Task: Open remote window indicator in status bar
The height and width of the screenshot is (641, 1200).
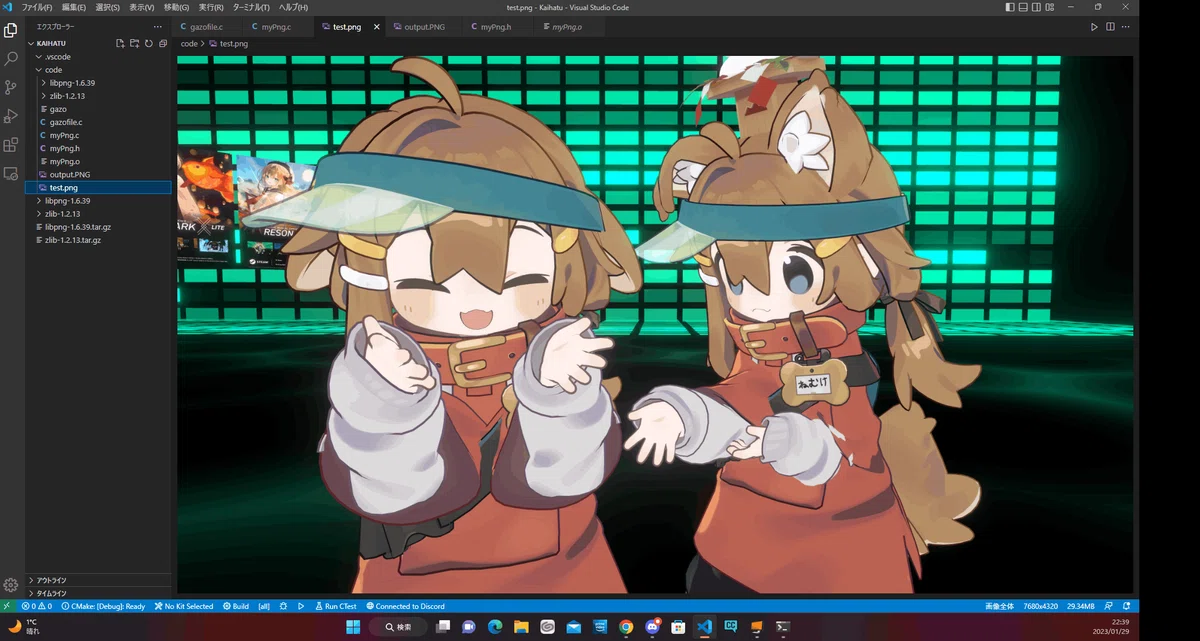Action: [x=7, y=606]
